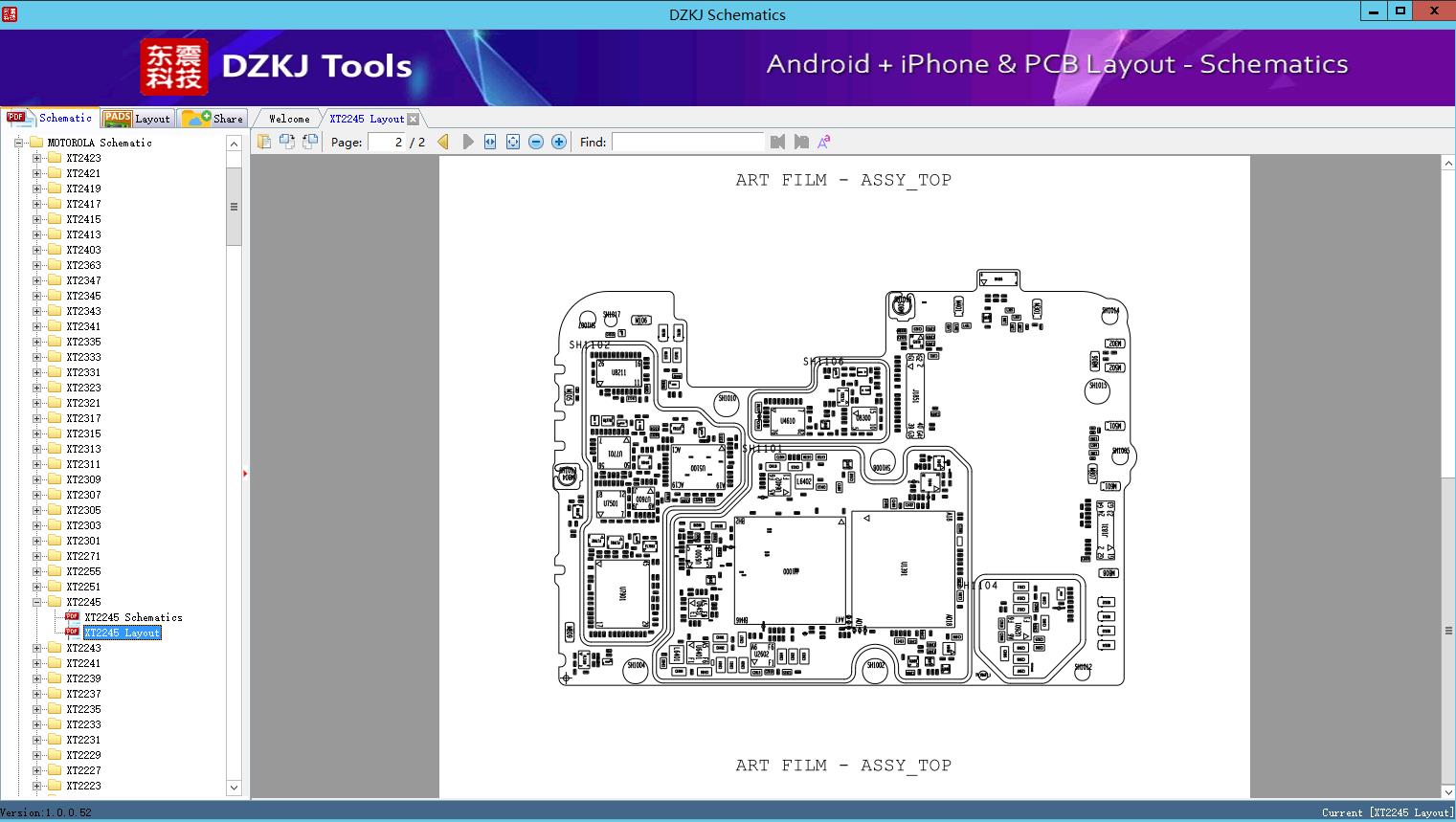Go to the previous page arrow
The height and width of the screenshot is (822, 1456).
(443, 142)
